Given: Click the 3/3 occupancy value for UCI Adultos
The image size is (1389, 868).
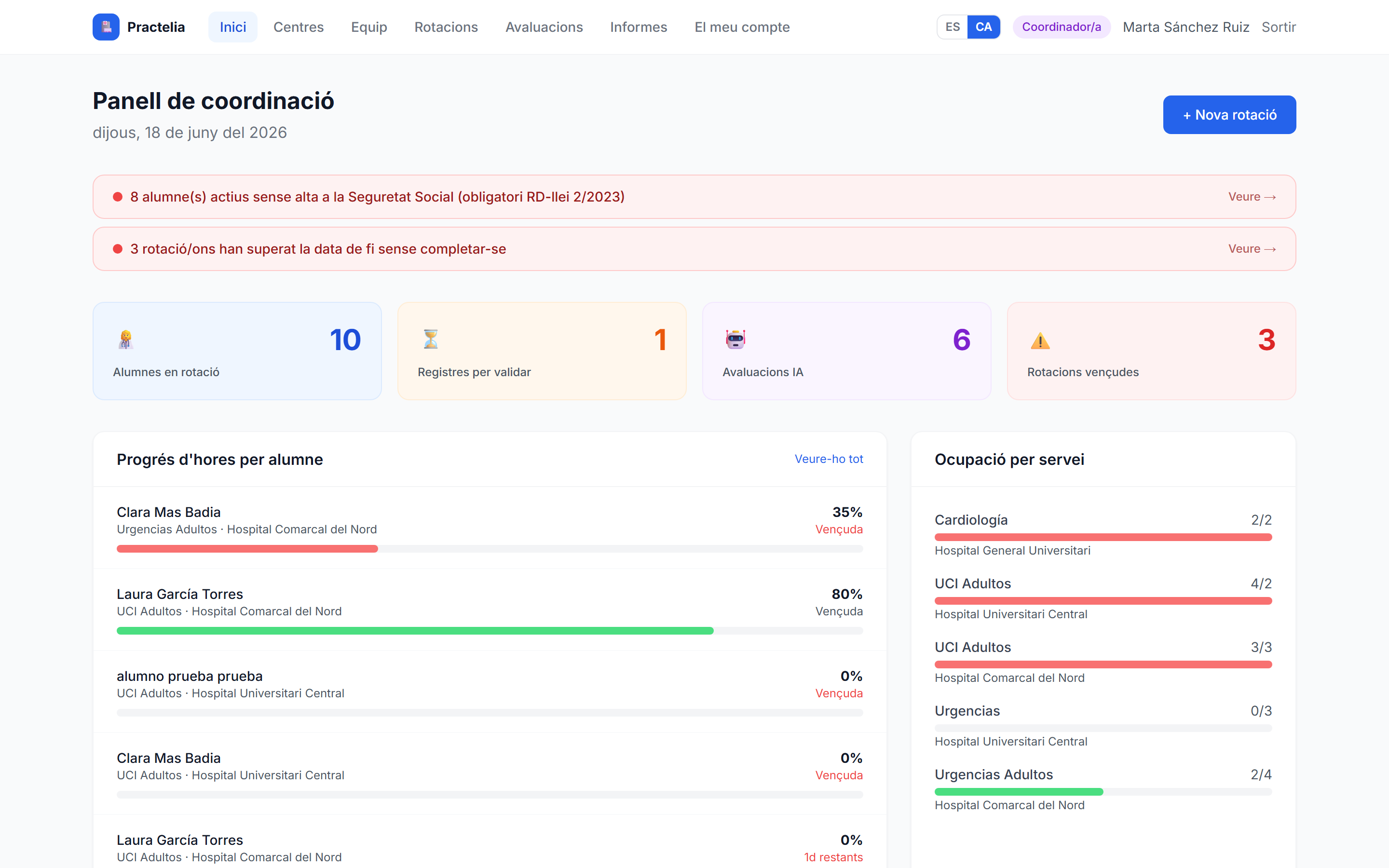Looking at the screenshot, I should click(x=1261, y=648).
